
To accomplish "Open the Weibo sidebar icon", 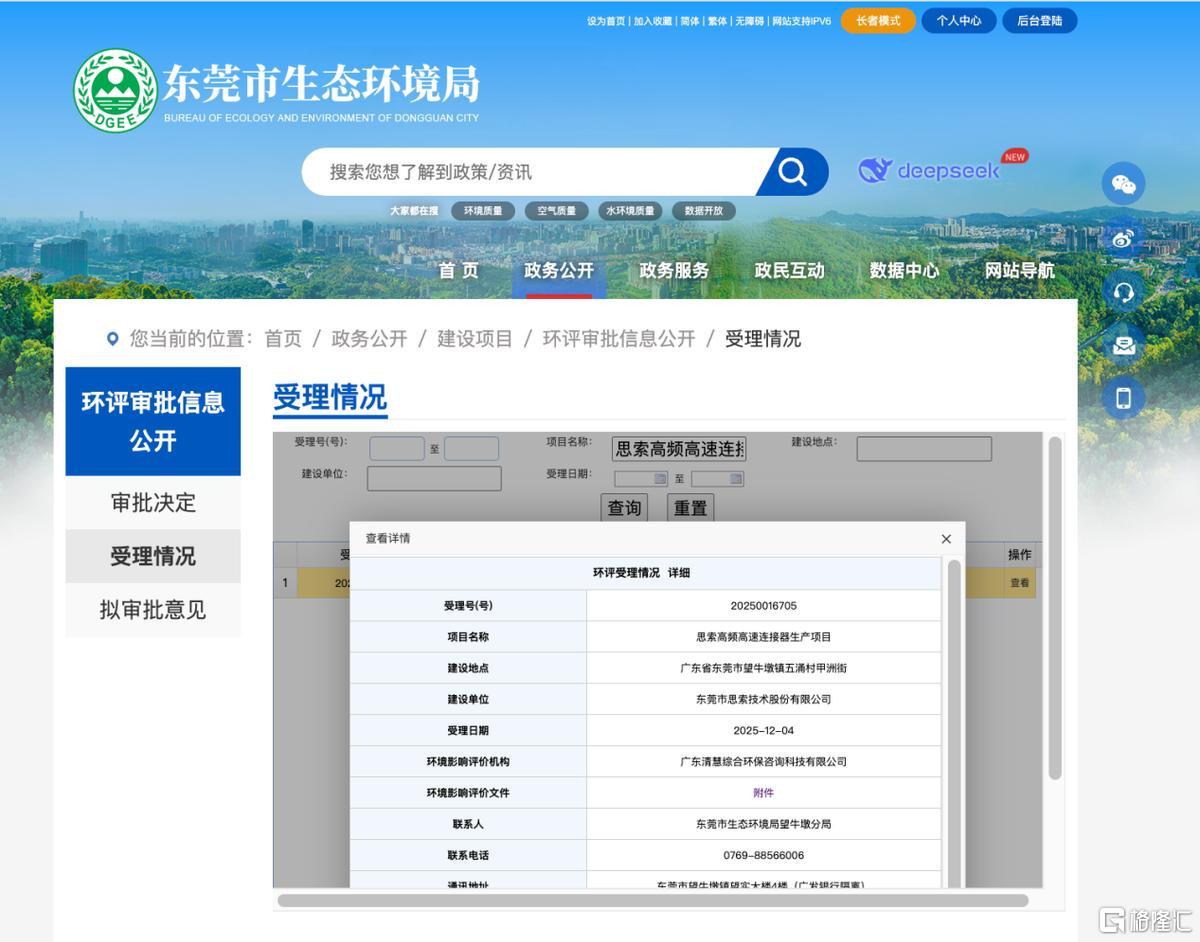I will (x=1123, y=238).
